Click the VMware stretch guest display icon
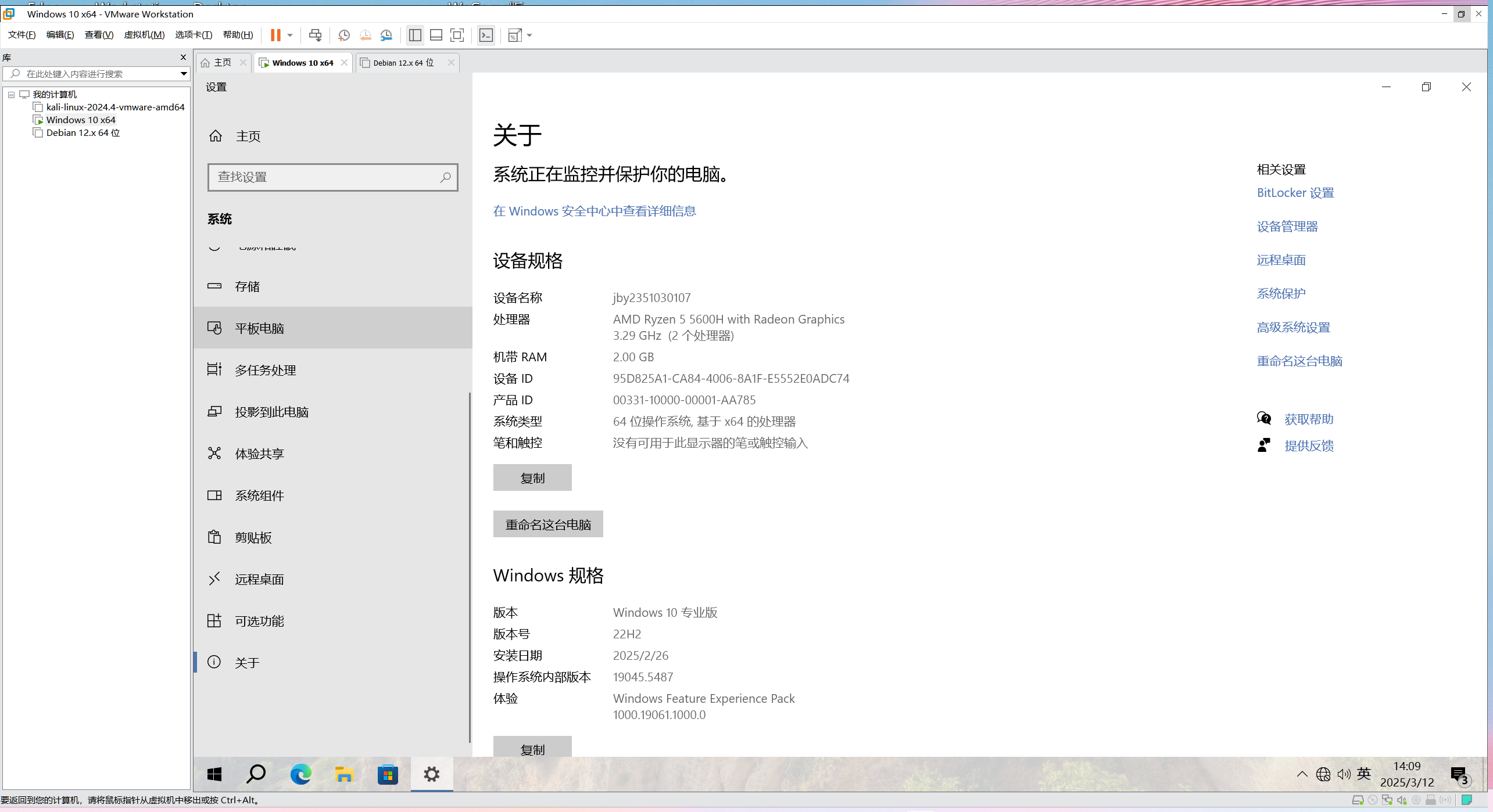 point(515,35)
